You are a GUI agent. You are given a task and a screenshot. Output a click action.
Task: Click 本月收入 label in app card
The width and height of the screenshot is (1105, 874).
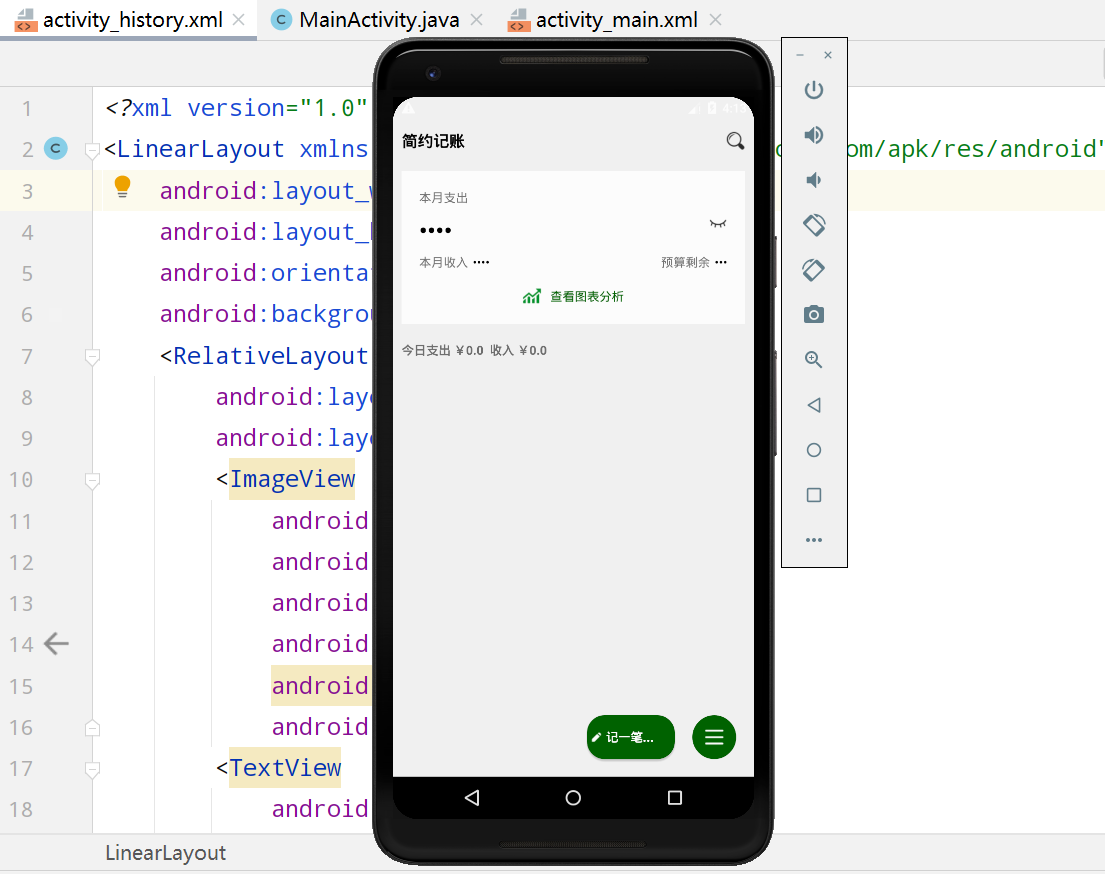[x=443, y=262]
